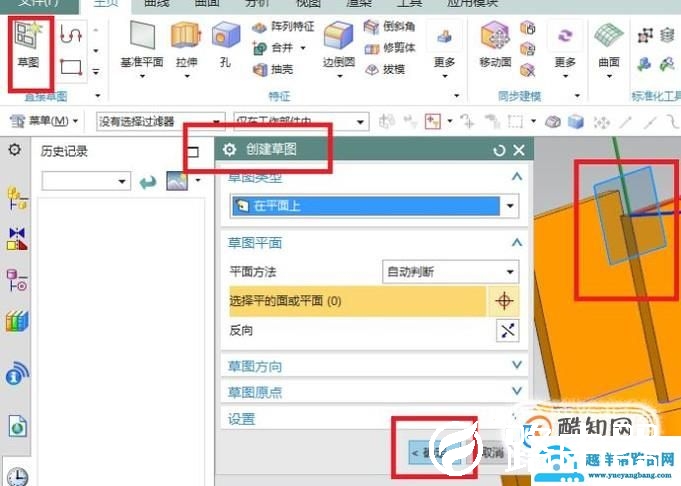Switch to the 曲面 ribbon tab
Screen dimensions: 681x486
tap(207, 3)
